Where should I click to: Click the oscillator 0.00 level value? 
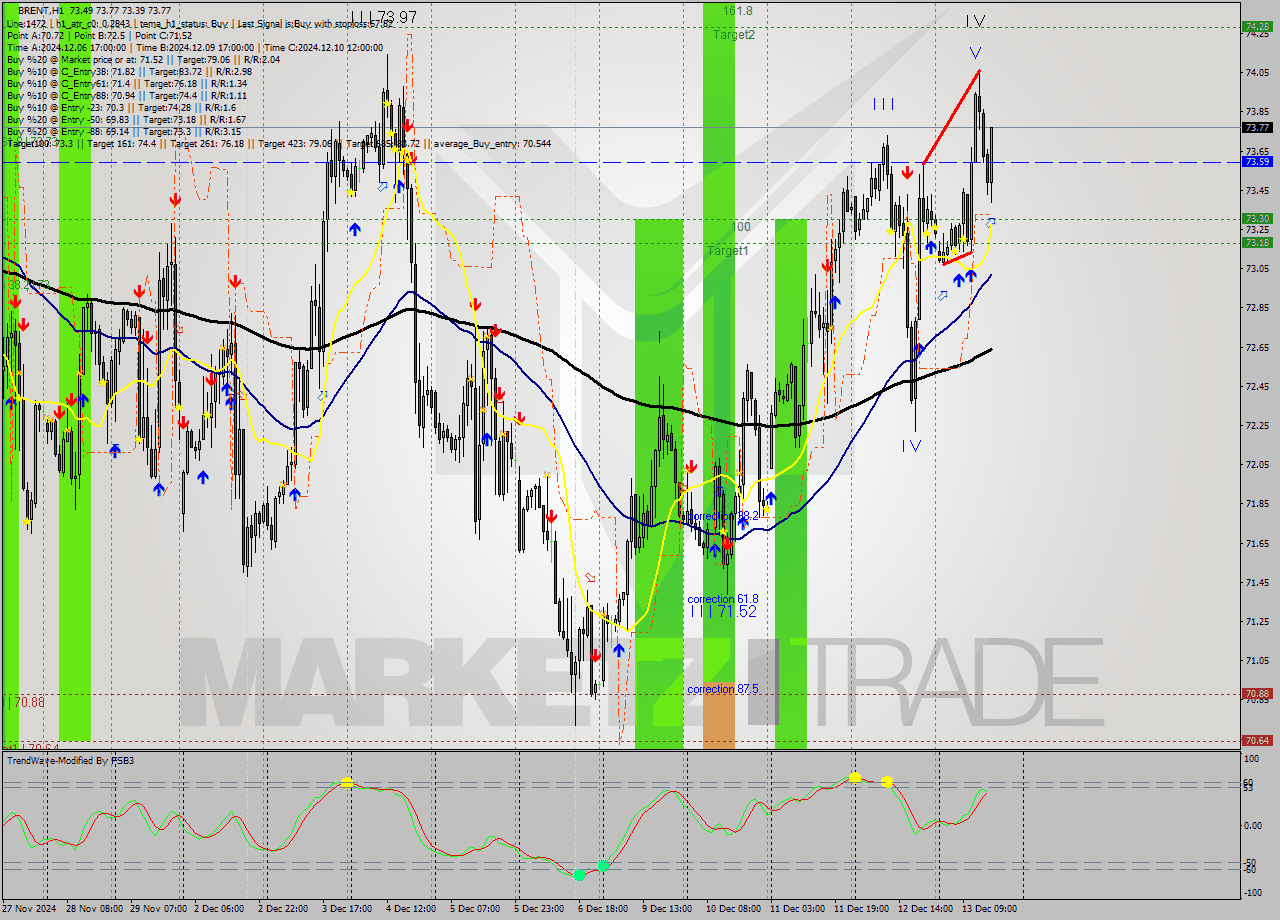1253,826
